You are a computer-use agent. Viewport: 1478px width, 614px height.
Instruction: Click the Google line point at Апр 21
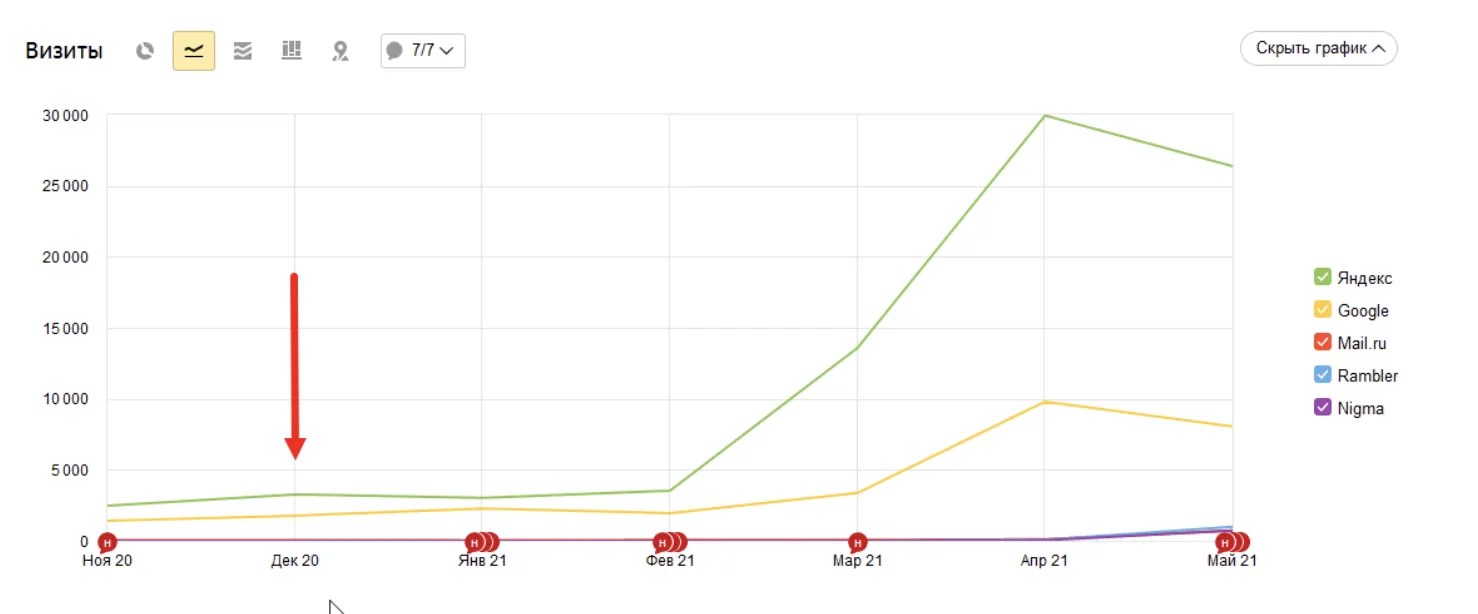pos(1045,402)
